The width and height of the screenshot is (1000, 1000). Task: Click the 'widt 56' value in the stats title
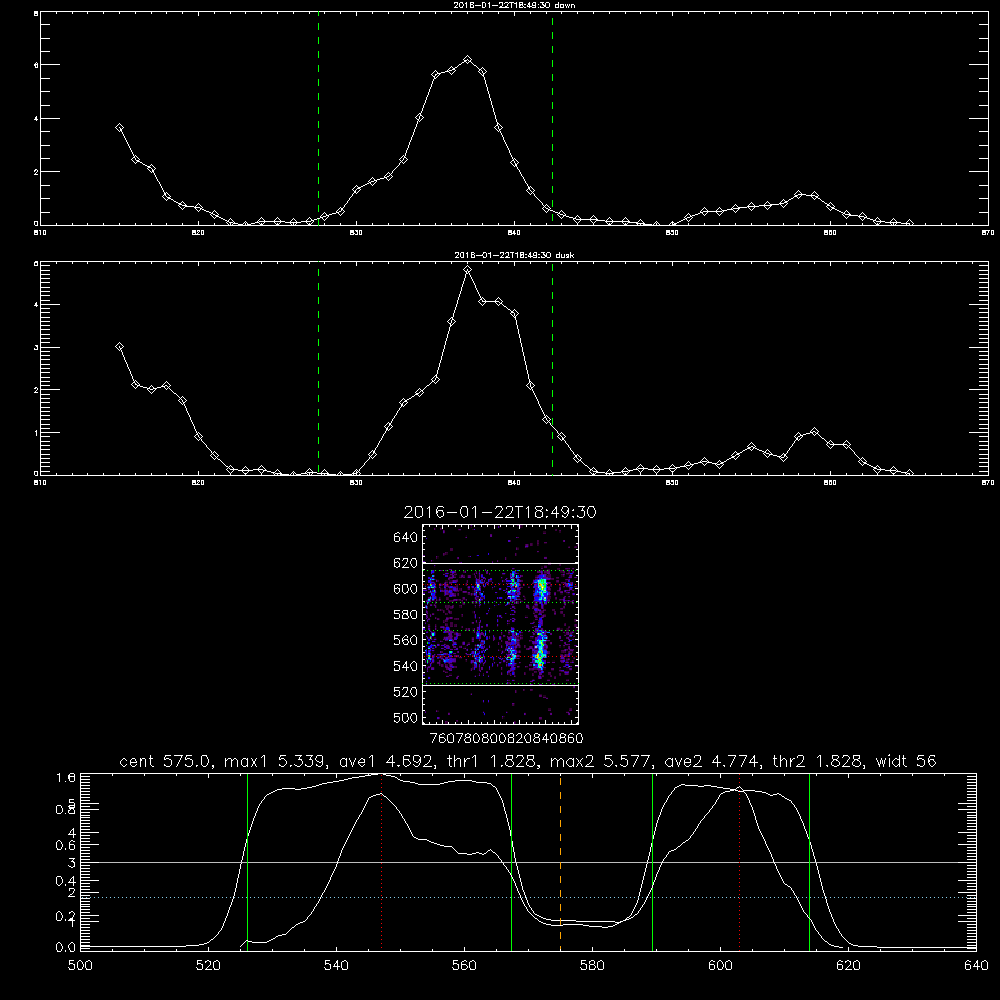point(906,761)
